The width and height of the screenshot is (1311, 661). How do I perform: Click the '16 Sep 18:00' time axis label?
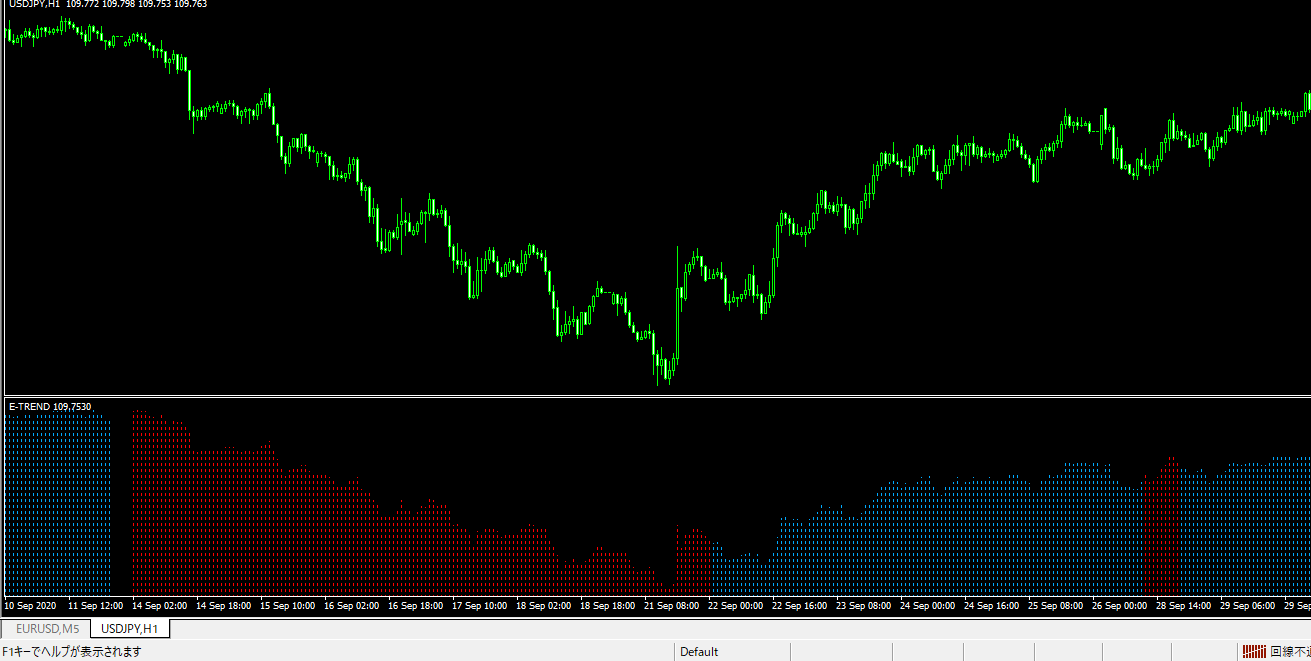click(415, 606)
